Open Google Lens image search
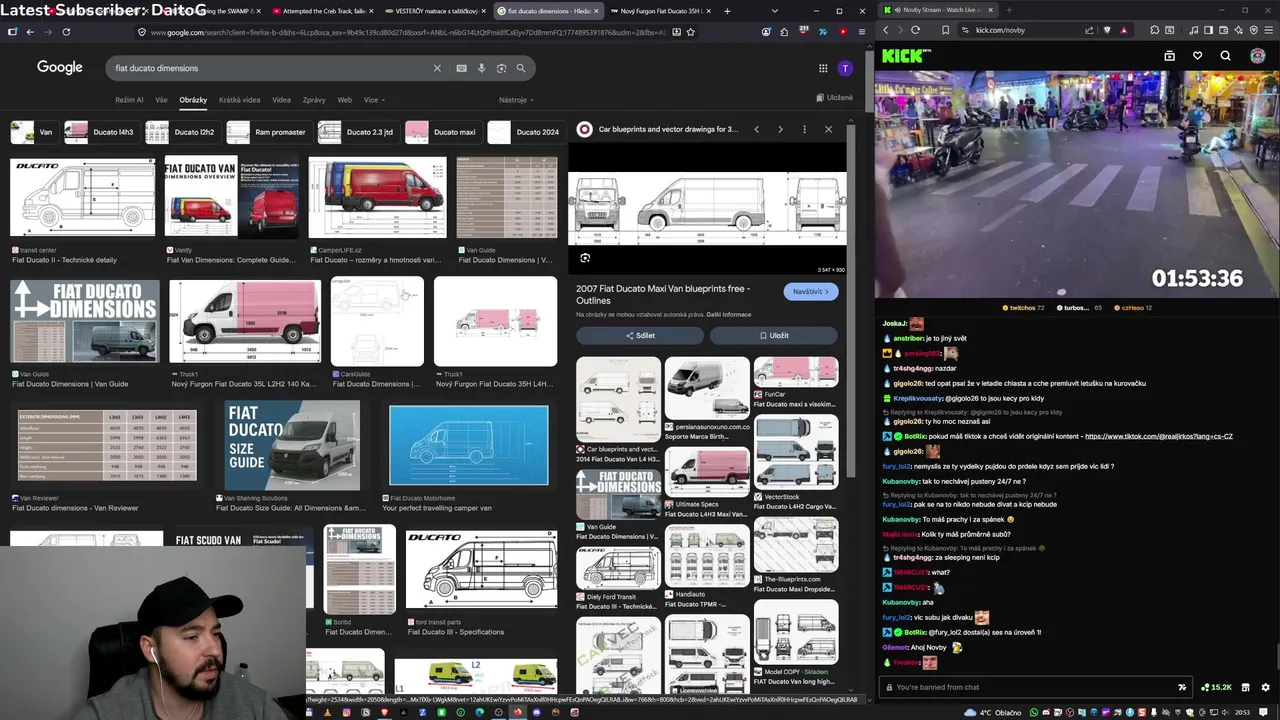The image size is (1280, 720). pyautogui.click(x=501, y=68)
